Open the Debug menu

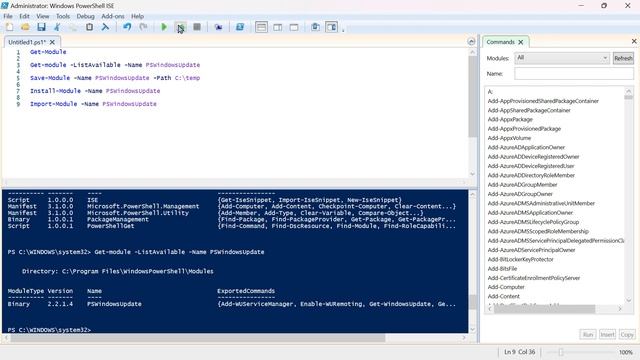(85, 16)
